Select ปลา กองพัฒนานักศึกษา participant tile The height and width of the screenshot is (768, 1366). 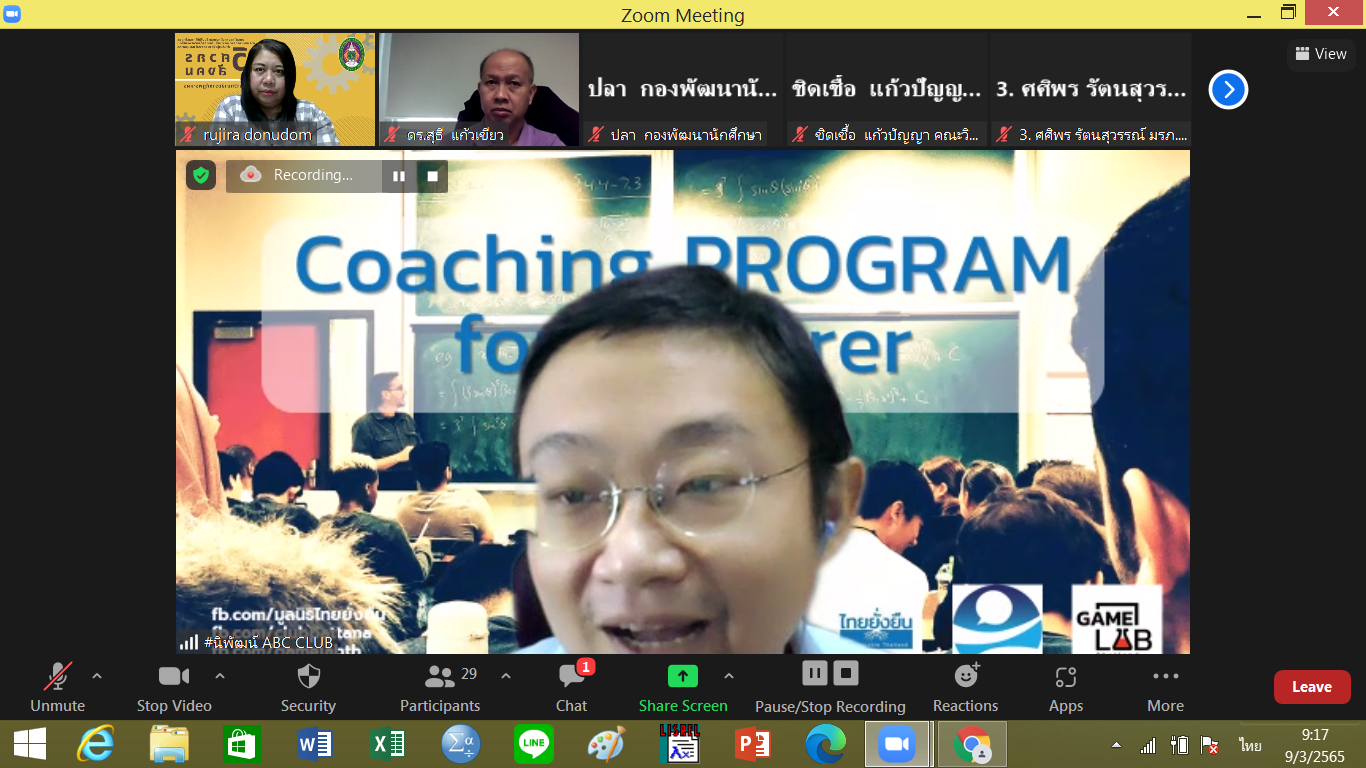[x=683, y=90]
